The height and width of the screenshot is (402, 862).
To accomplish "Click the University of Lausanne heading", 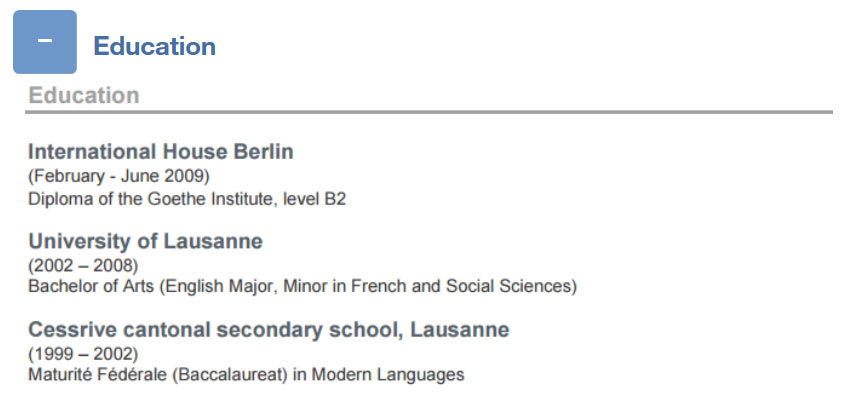I will pyautogui.click(x=146, y=241).
